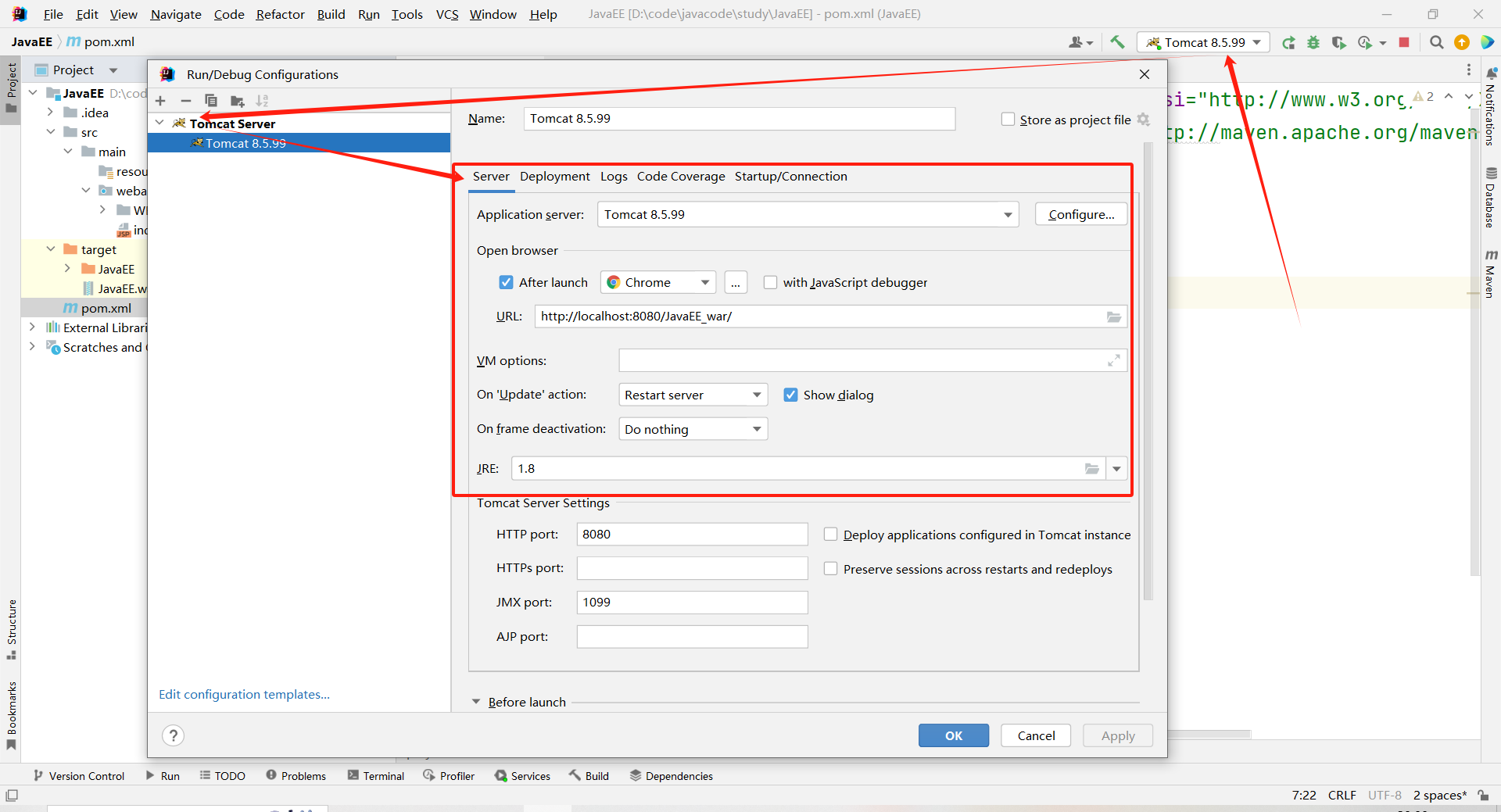Click the Build Project hammer icon
1501x812 pixels.
pos(1117,42)
